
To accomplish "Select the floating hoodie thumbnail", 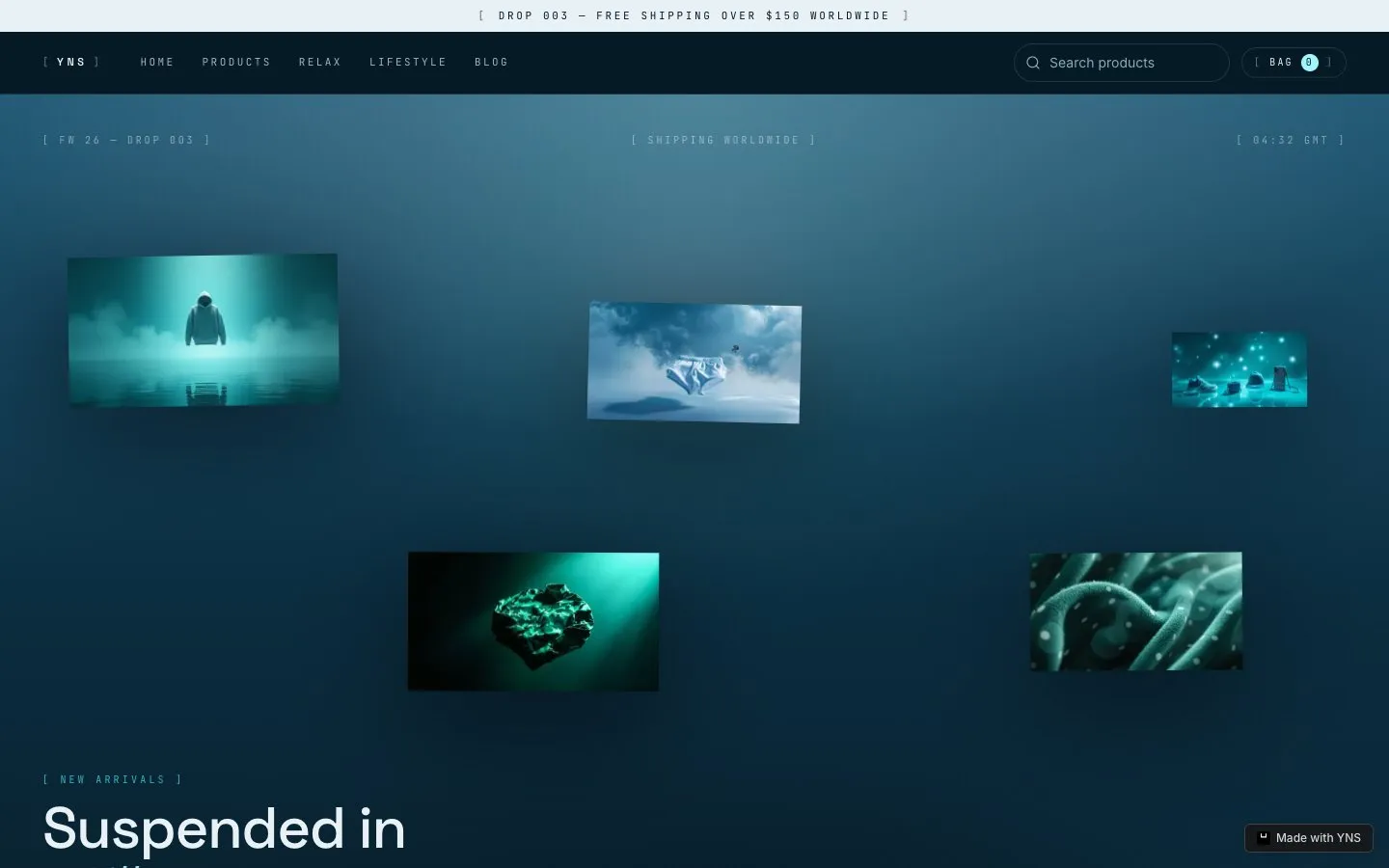I will (203, 329).
